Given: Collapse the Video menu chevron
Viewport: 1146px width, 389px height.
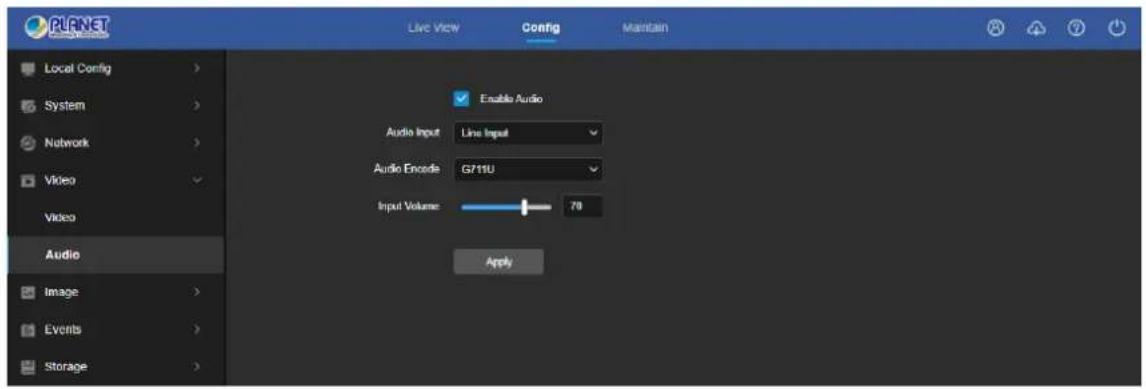Looking at the screenshot, I should 197,181.
